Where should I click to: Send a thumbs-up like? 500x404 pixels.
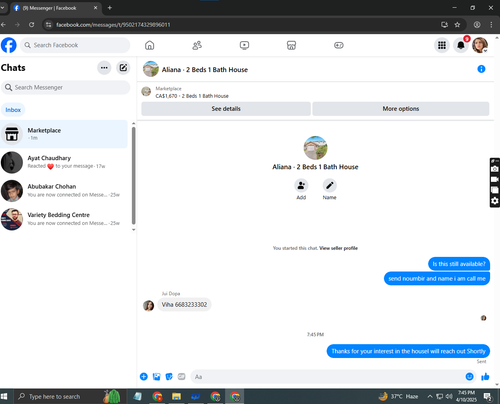tap(485, 377)
